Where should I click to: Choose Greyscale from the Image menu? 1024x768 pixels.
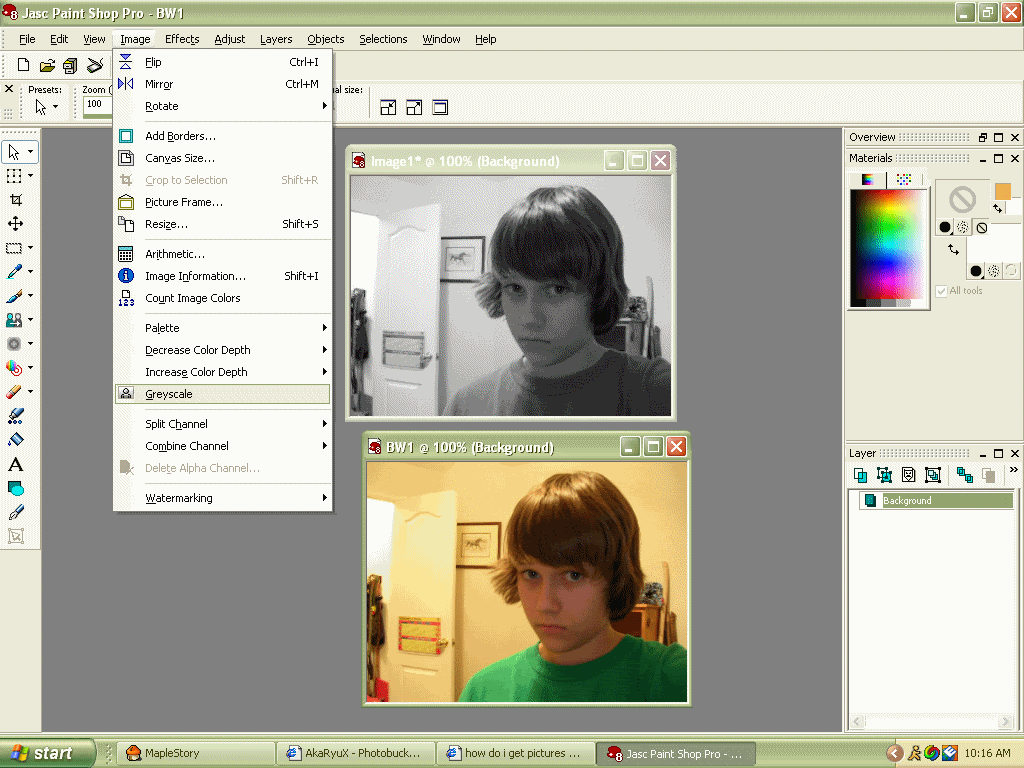point(223,394)
